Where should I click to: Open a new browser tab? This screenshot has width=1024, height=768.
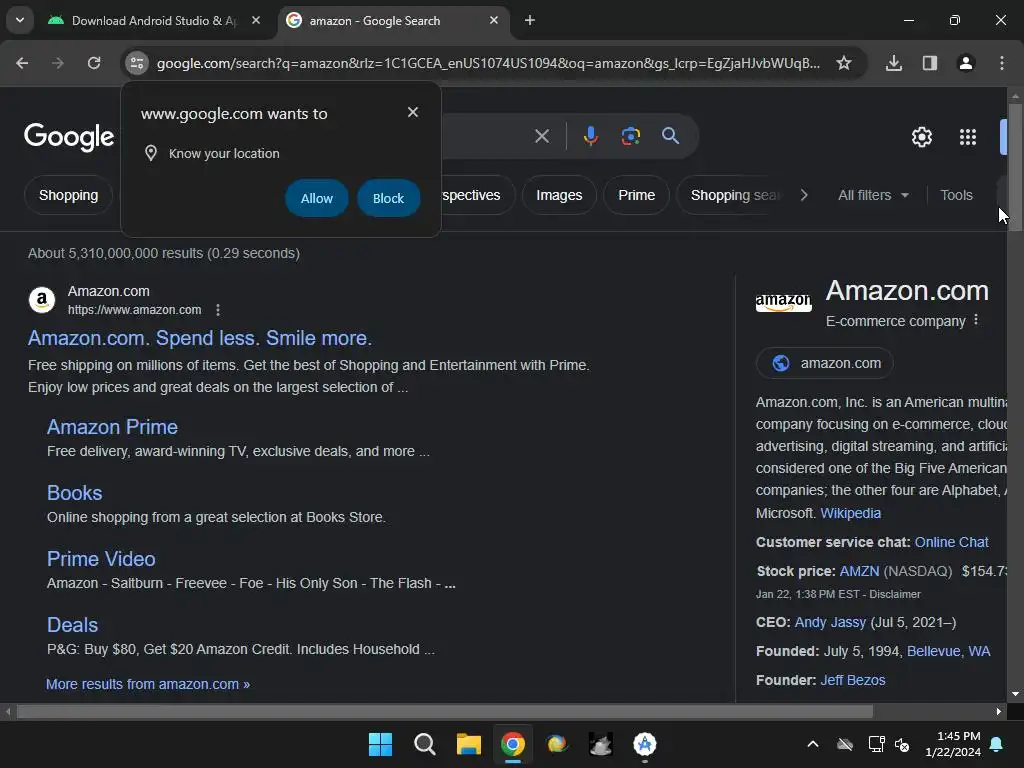pos(530,20)
